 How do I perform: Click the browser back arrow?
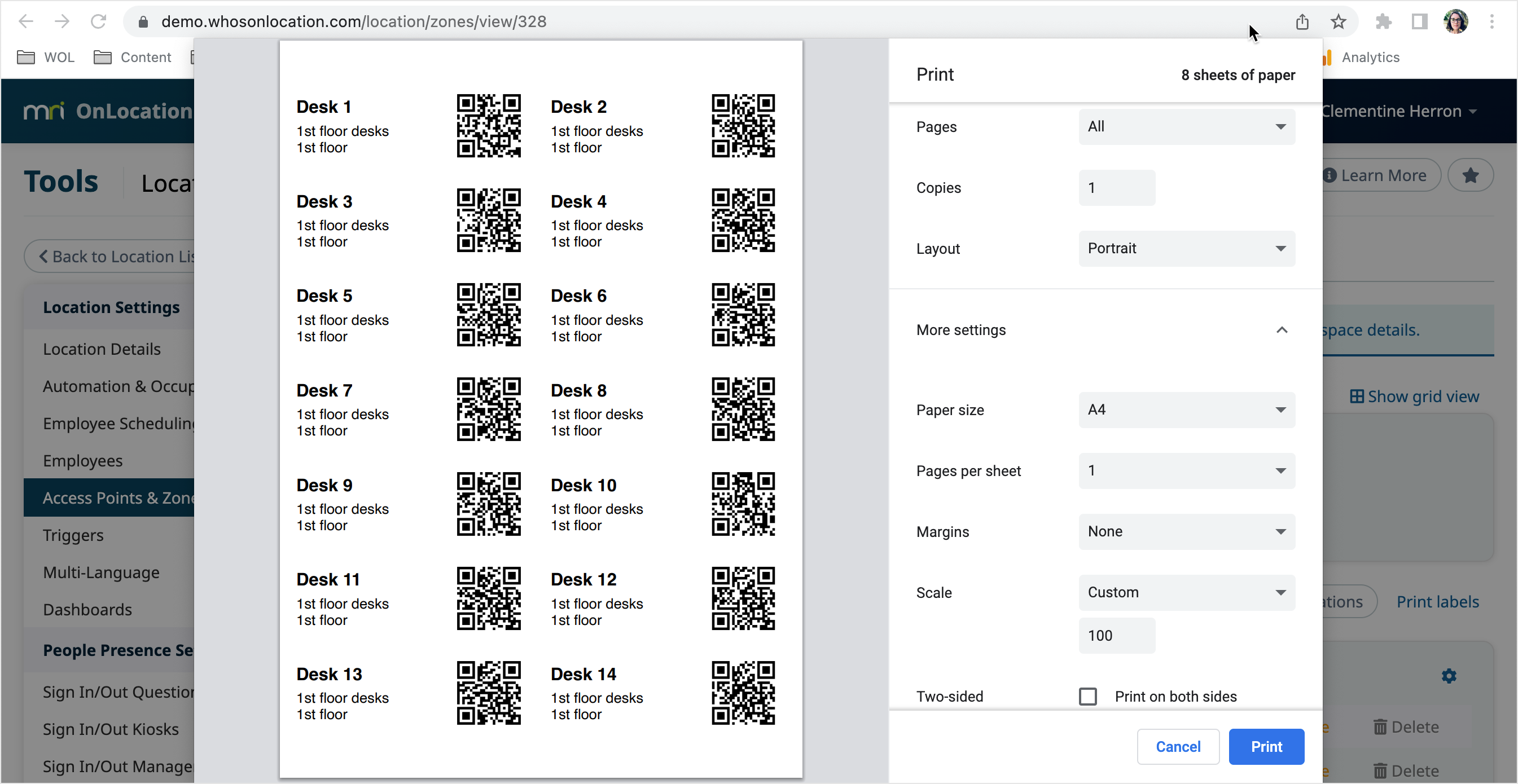[x=26, y=22]
